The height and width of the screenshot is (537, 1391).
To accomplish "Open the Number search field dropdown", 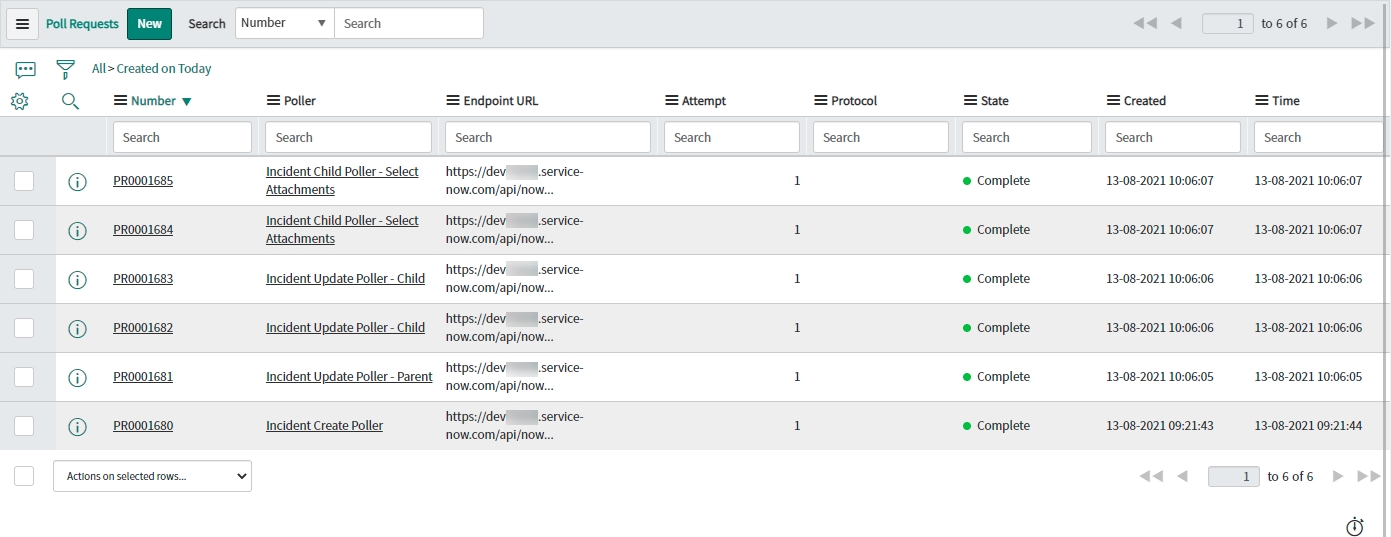I will tap(284, 23).
